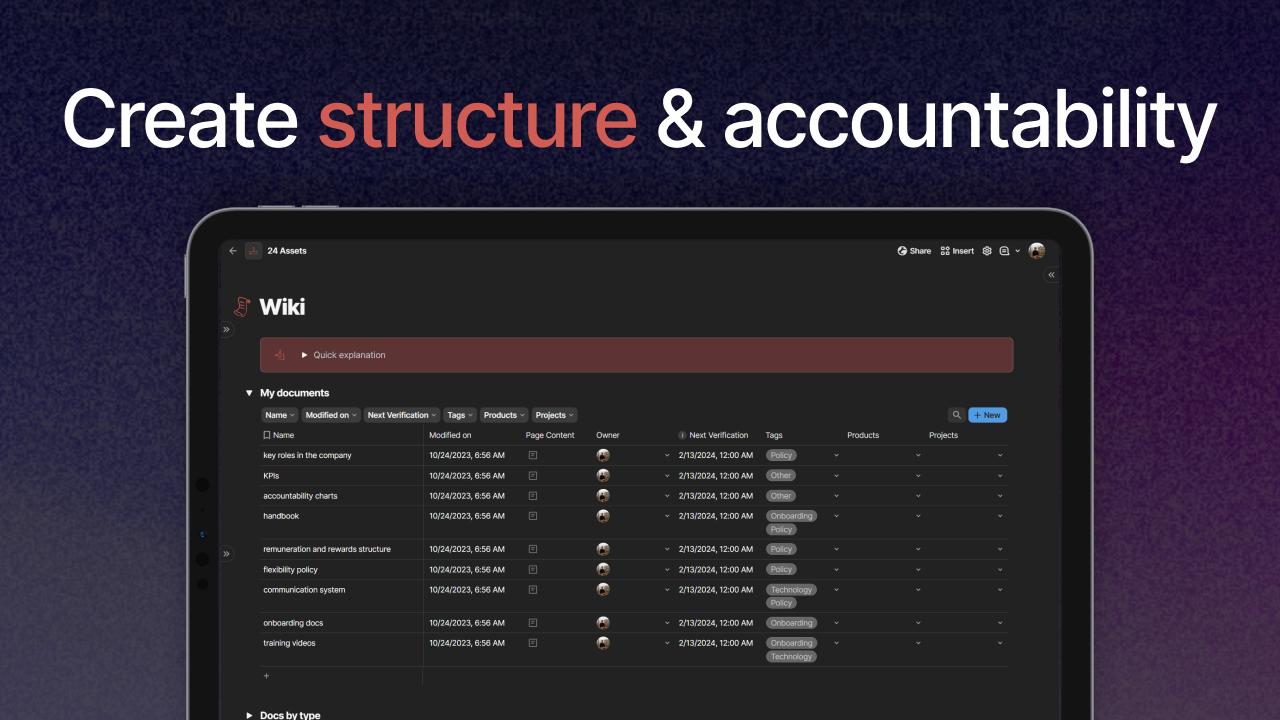Screen dimensions: 1280x720
Task: Open the Products filter dropdown
Action: 504,415
